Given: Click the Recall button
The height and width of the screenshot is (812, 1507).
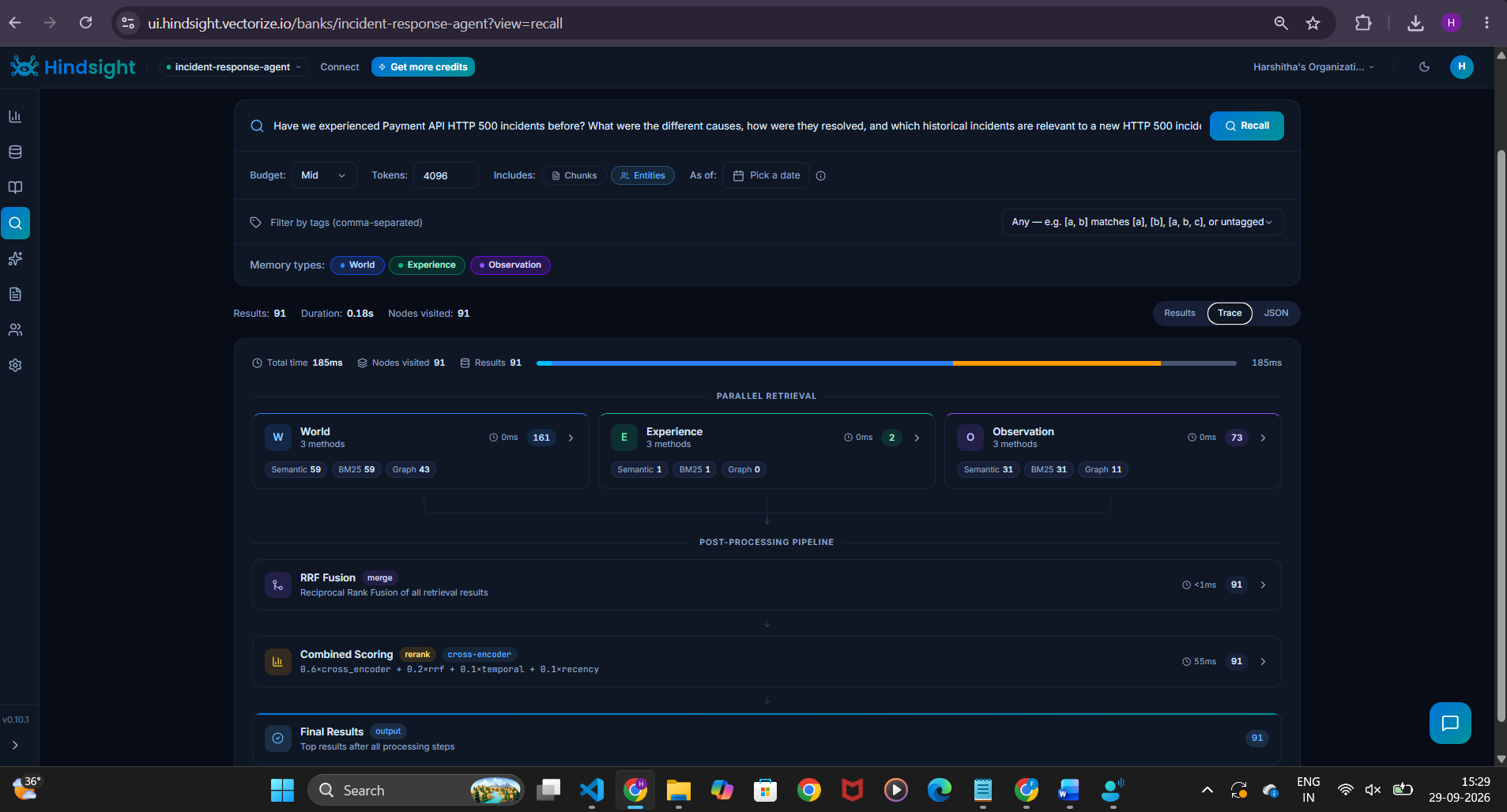Looking at the screenshot, I should (x=1246, y=126).
